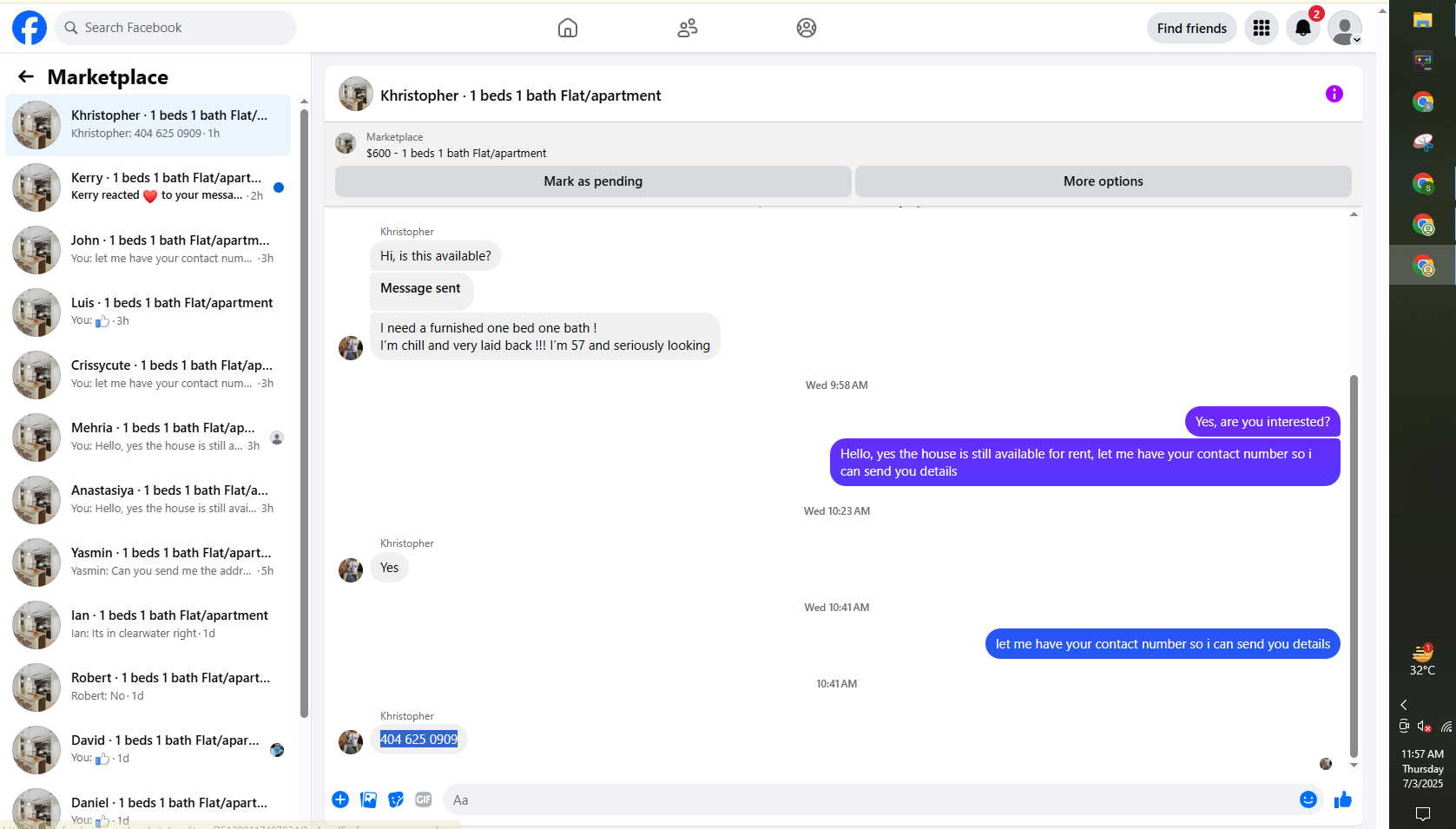This screenshot has height=829, width=1456.
Task: Open More options button
Action: pos(1104,181)
